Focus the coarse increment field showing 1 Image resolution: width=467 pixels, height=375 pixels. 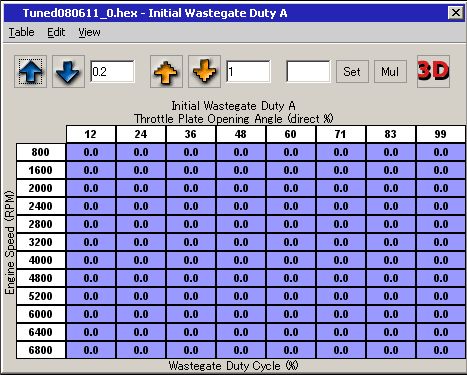coord(248,71)
